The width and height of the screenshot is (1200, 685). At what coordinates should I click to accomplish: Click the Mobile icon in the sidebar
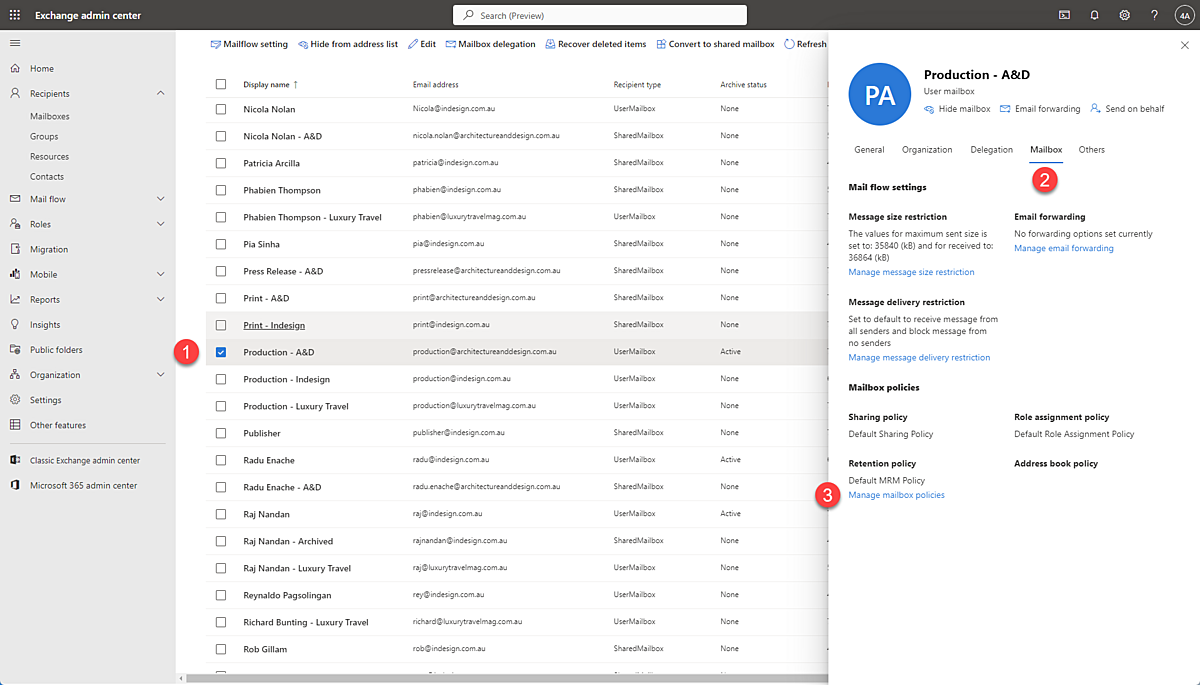pyautogui.click(x=15, y=274)
